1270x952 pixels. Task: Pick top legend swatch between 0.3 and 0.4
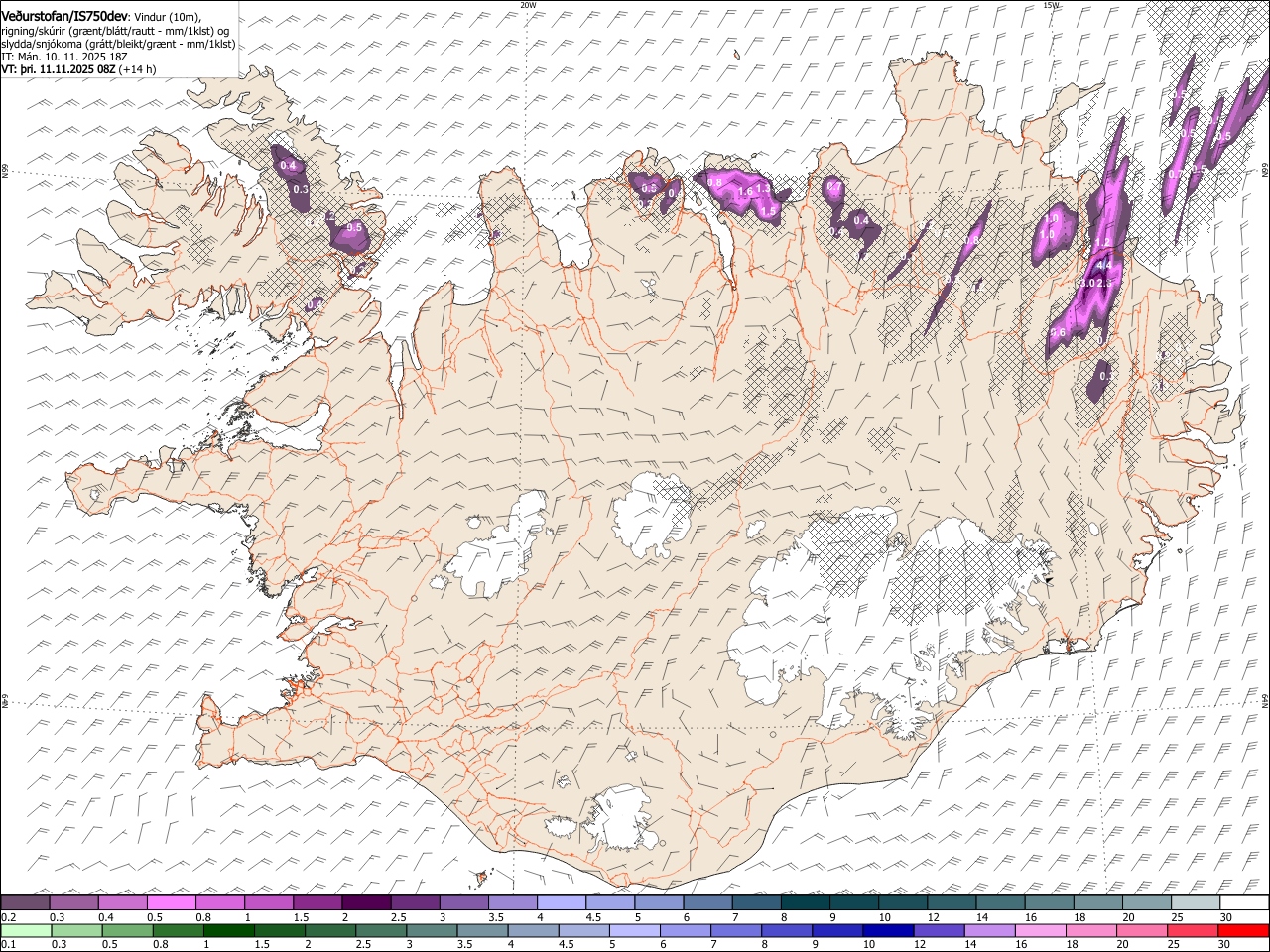(74, 903)
